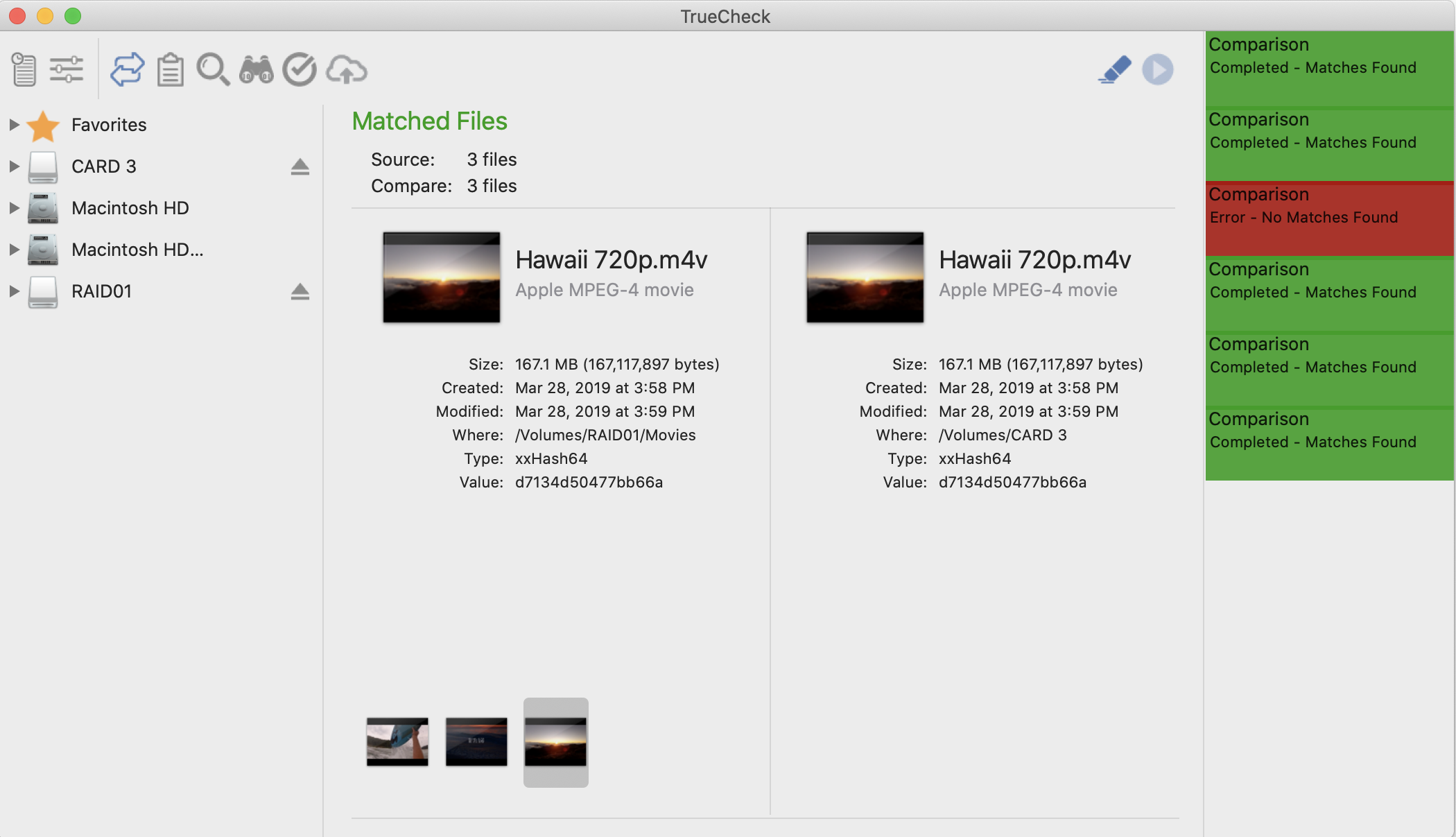Eject the CARD 3 volume

coord(300,166)
